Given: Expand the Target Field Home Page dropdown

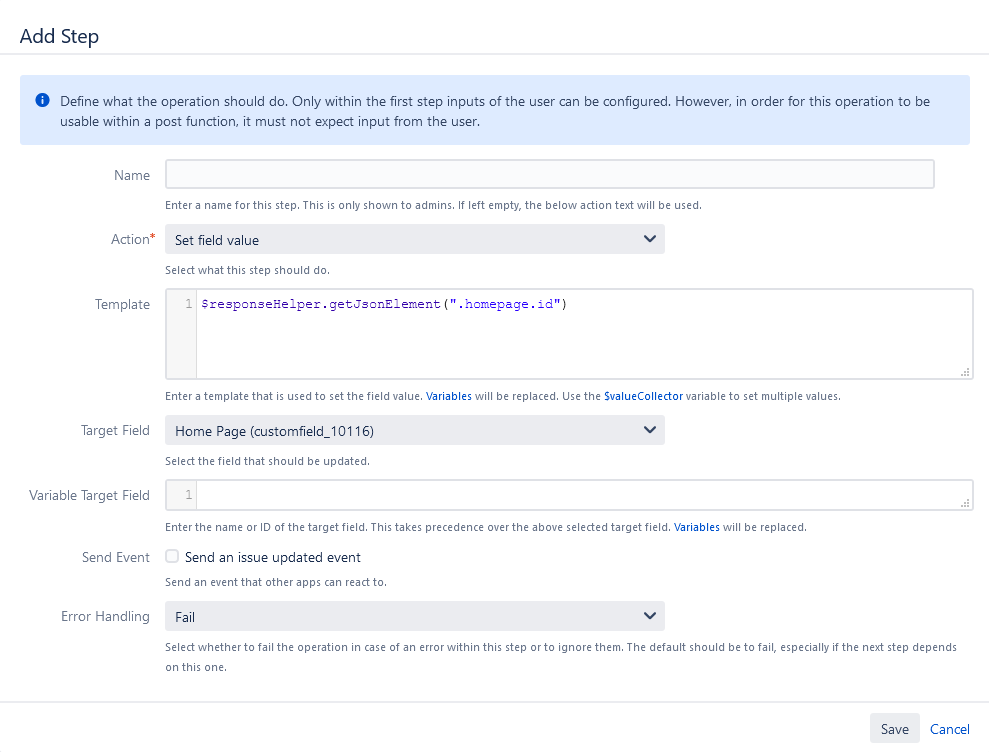Looking at the screenshot, I should pyautogui.click(x=414, y=431).
